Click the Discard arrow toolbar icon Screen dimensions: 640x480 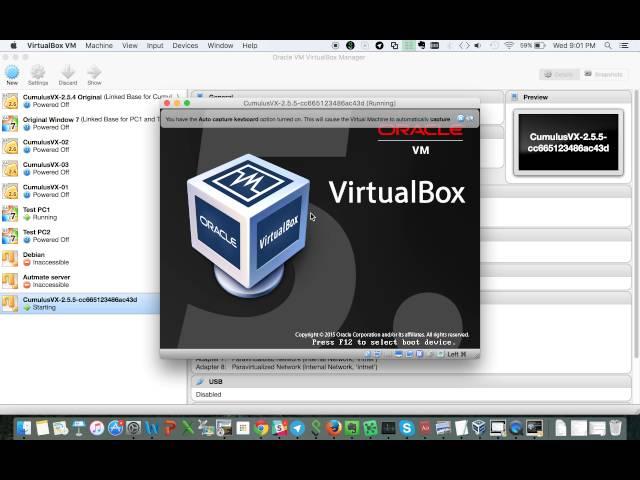(x=68, y=75)
